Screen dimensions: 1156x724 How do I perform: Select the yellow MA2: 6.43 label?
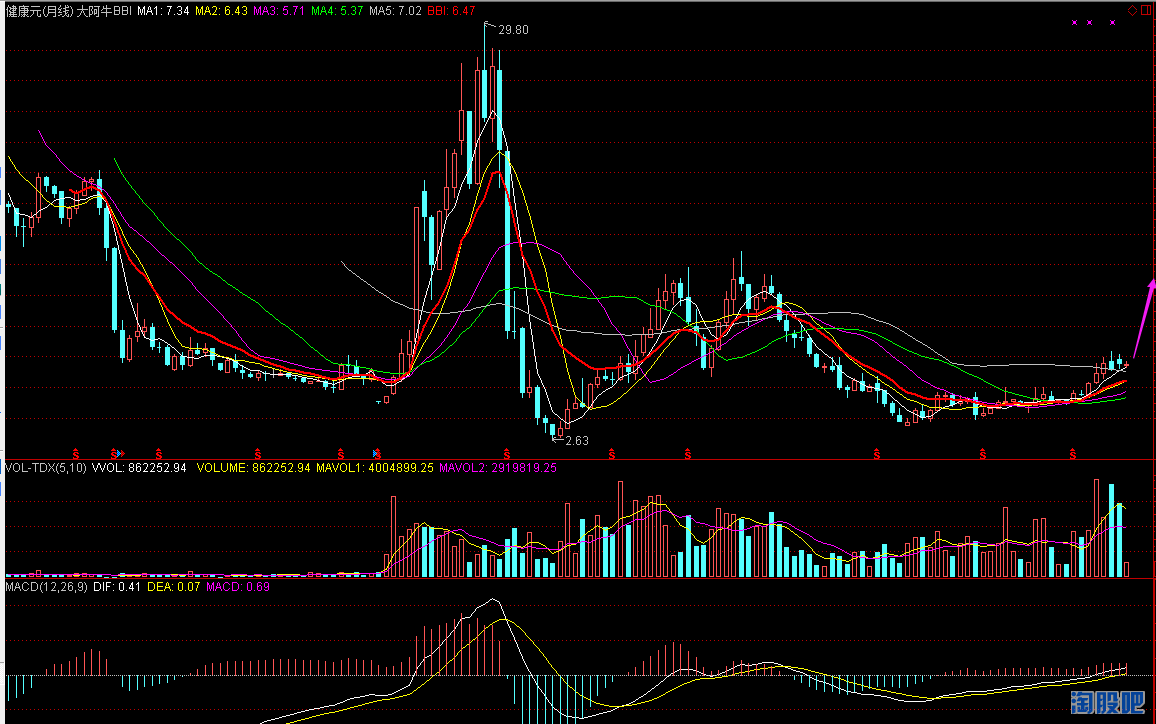pos(221,11)
